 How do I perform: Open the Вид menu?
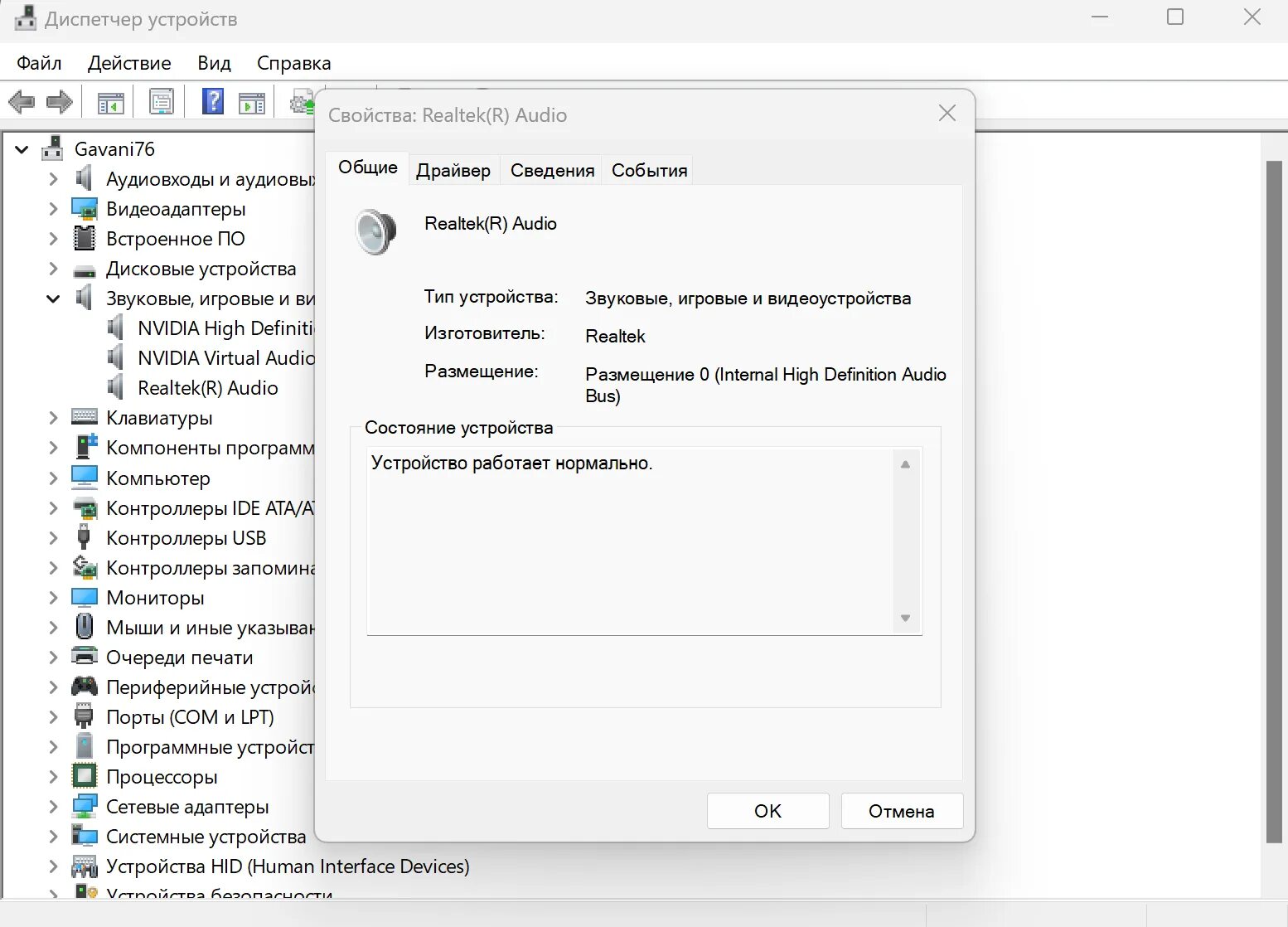214,63
